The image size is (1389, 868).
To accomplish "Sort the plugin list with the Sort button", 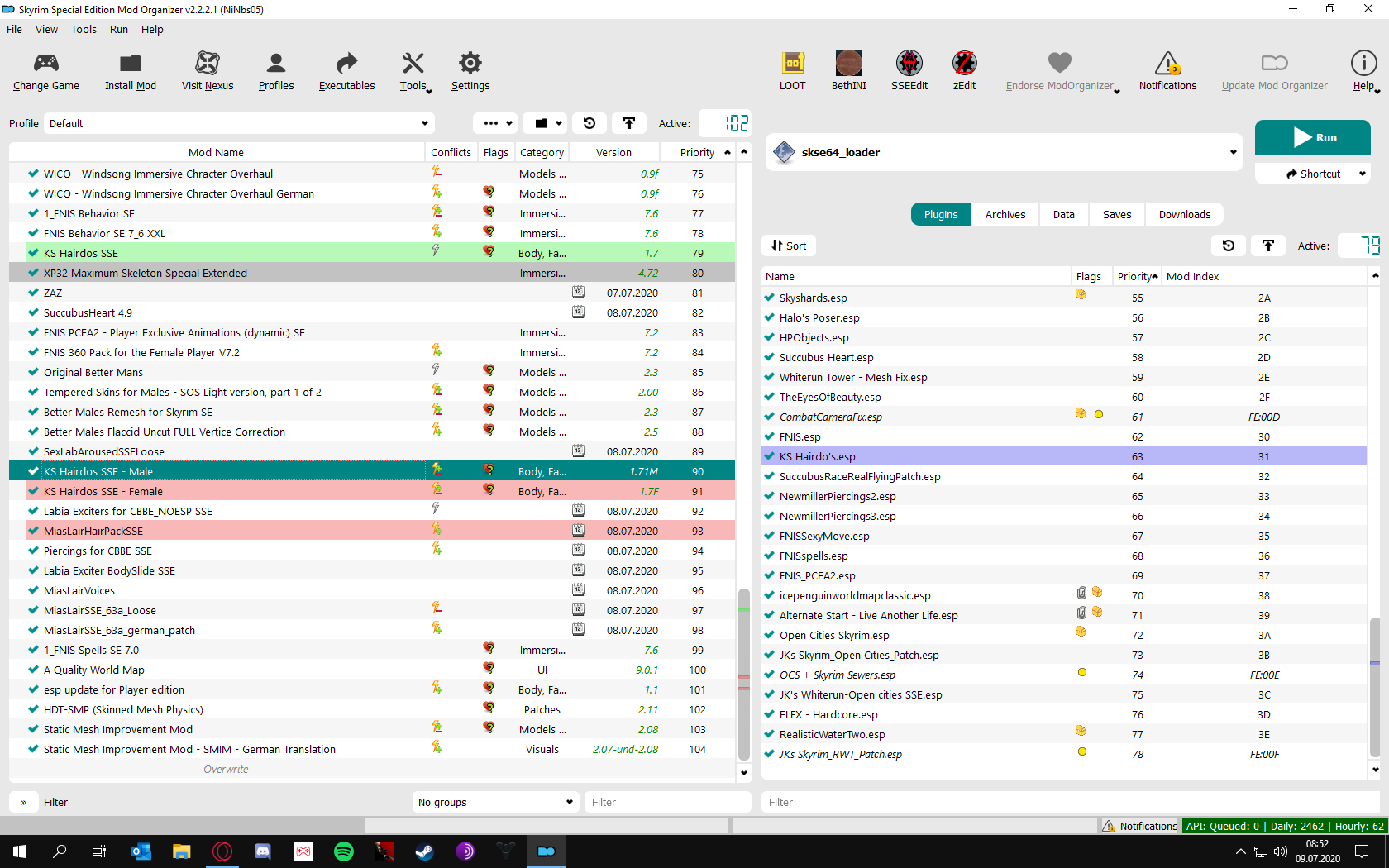I will point(789,246).
